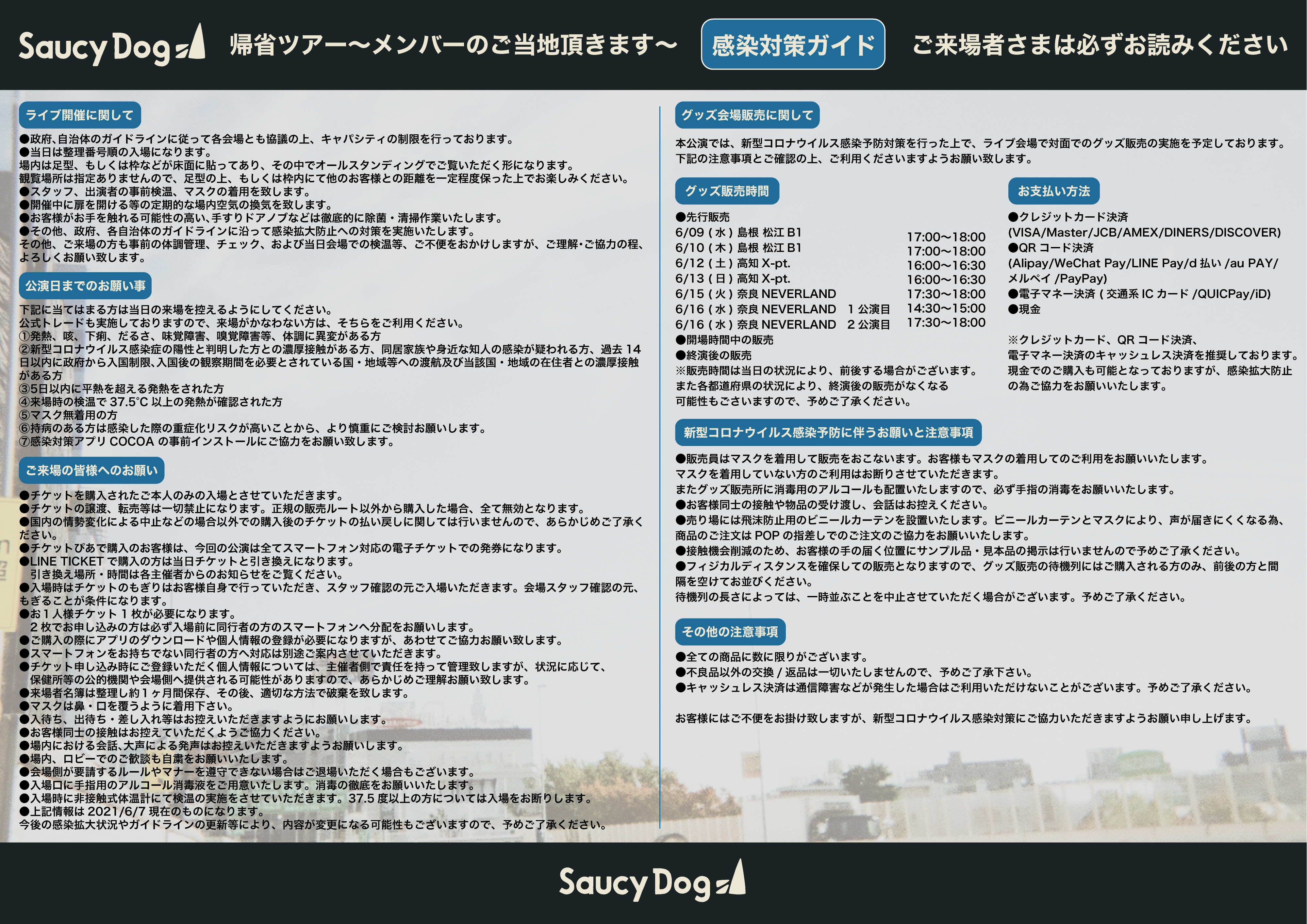Click the Saucy Dog logo in the header
Image resolution: width=1307 pixels, height=924 pixels.
pos(112,45)
